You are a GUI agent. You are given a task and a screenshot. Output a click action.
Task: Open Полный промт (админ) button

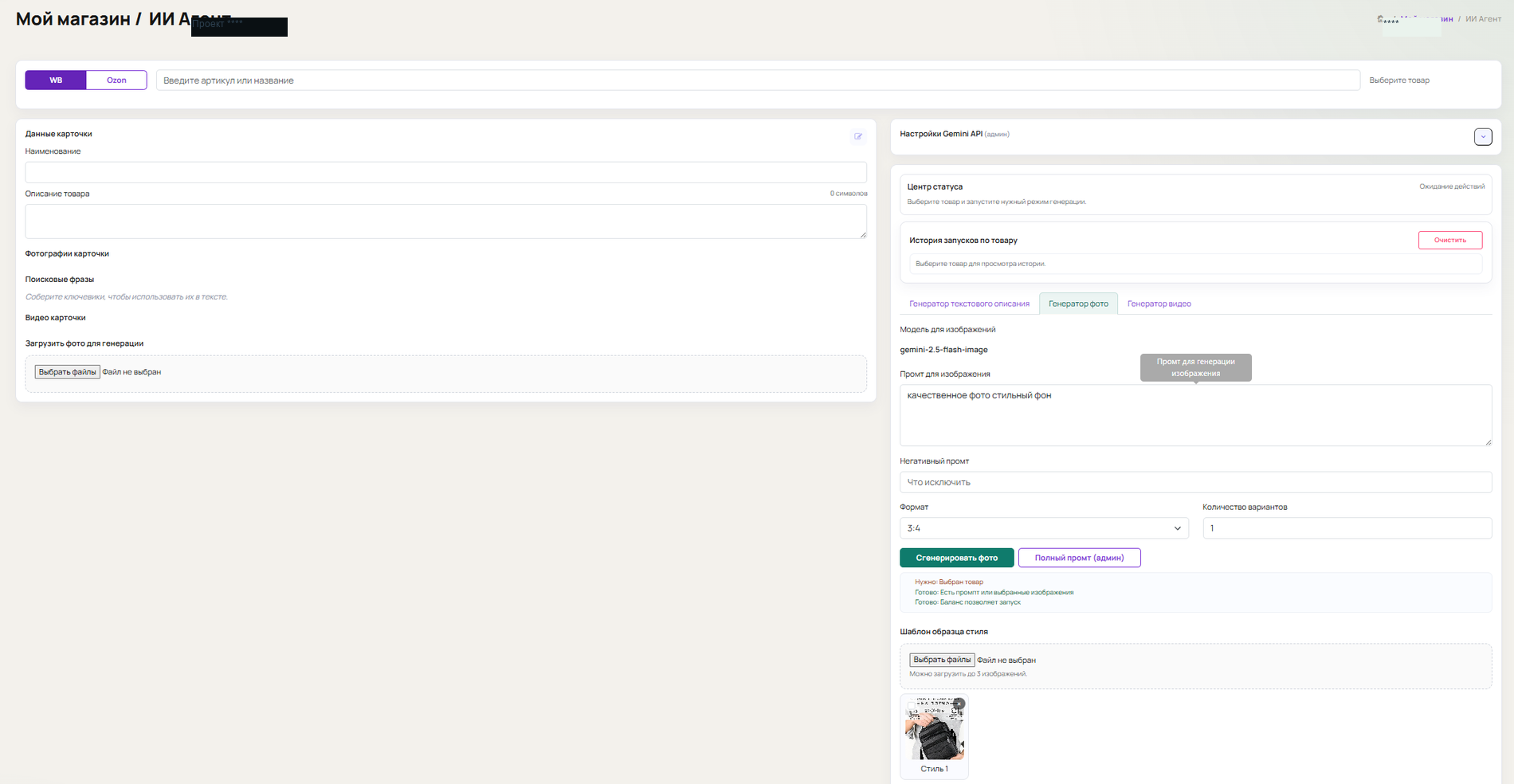point(1079,558)
